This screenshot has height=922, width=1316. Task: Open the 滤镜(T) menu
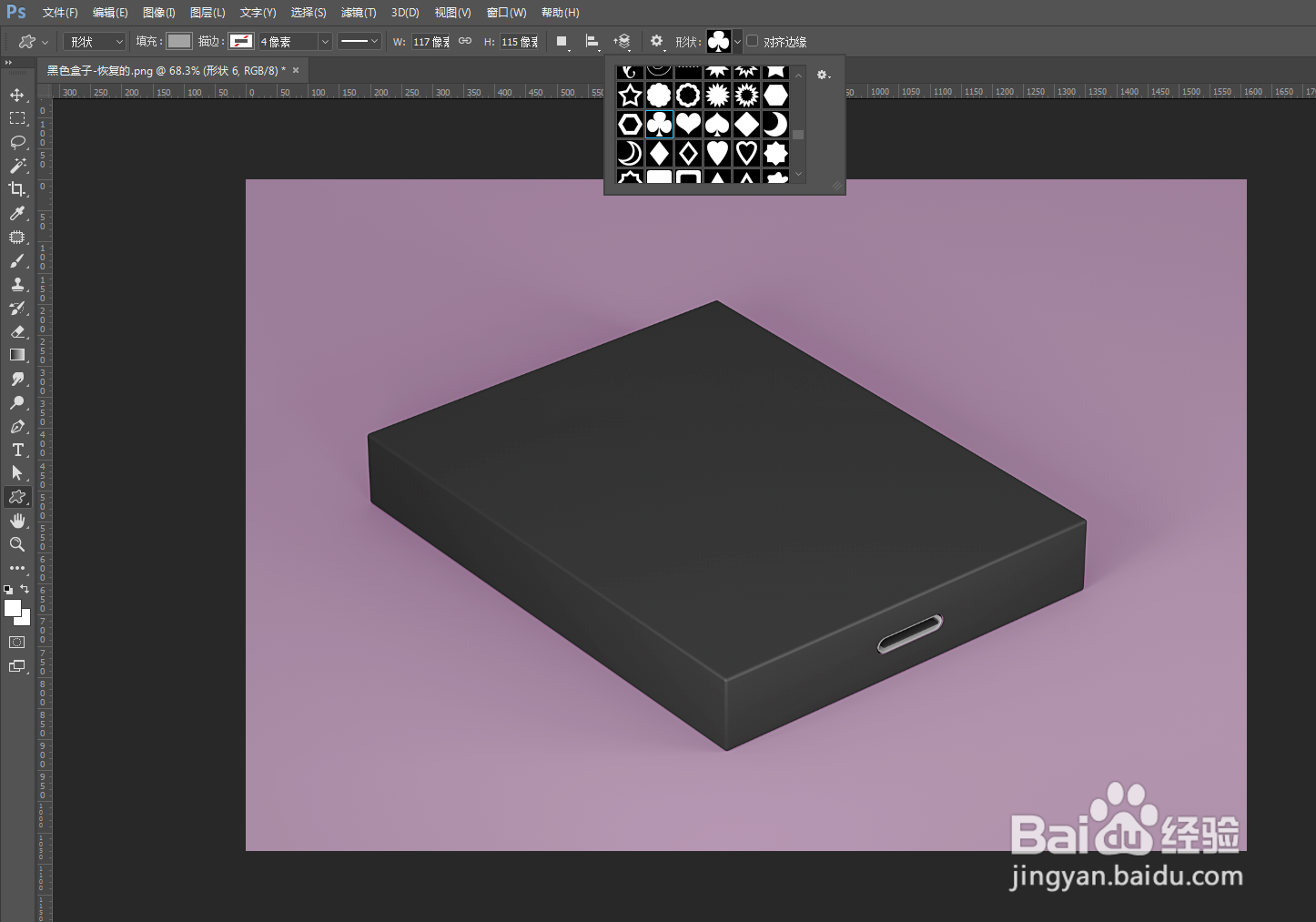point(359,13)
